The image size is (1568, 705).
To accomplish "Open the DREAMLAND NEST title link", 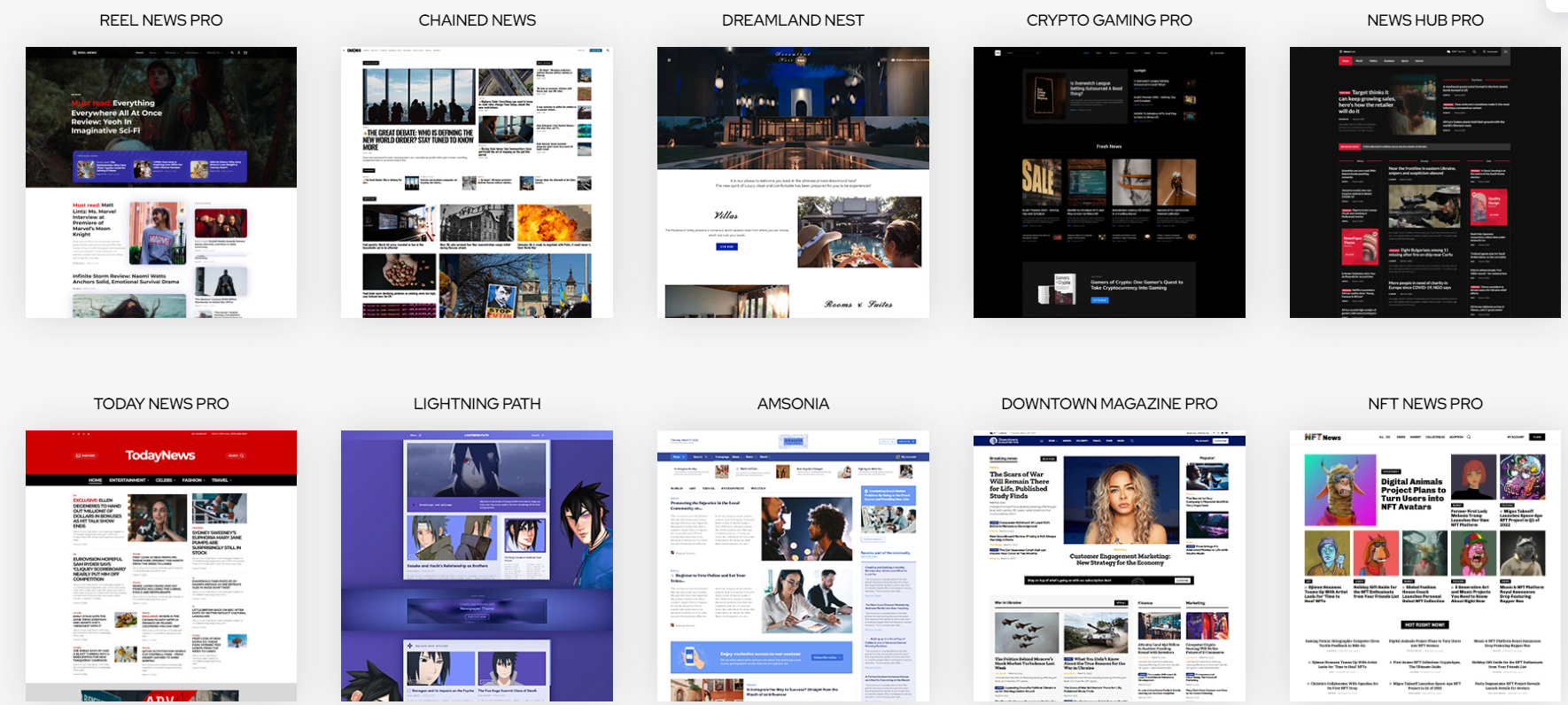I will pyautogui.click(x=793, y=20).
